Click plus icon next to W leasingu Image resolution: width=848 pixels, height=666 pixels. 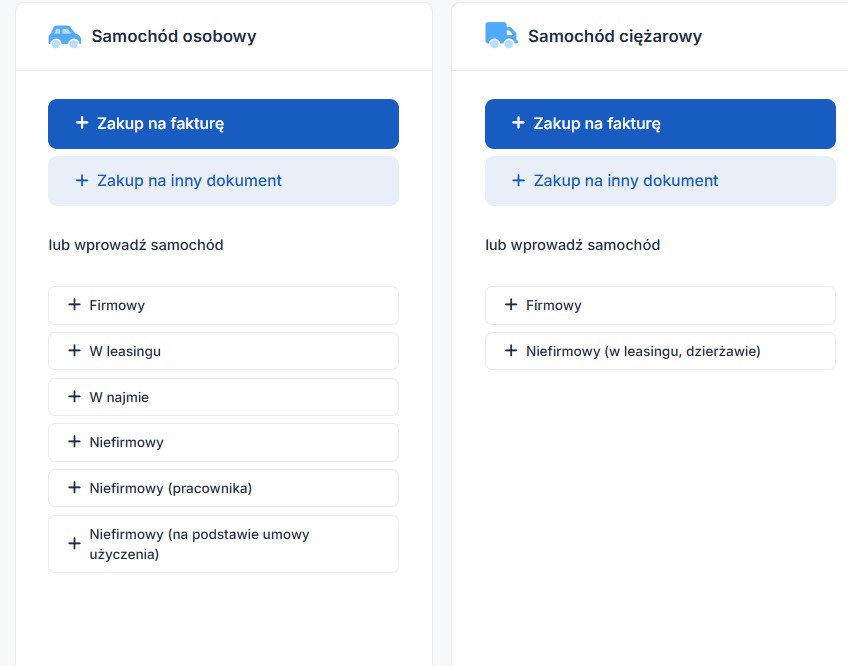[75, 351]
